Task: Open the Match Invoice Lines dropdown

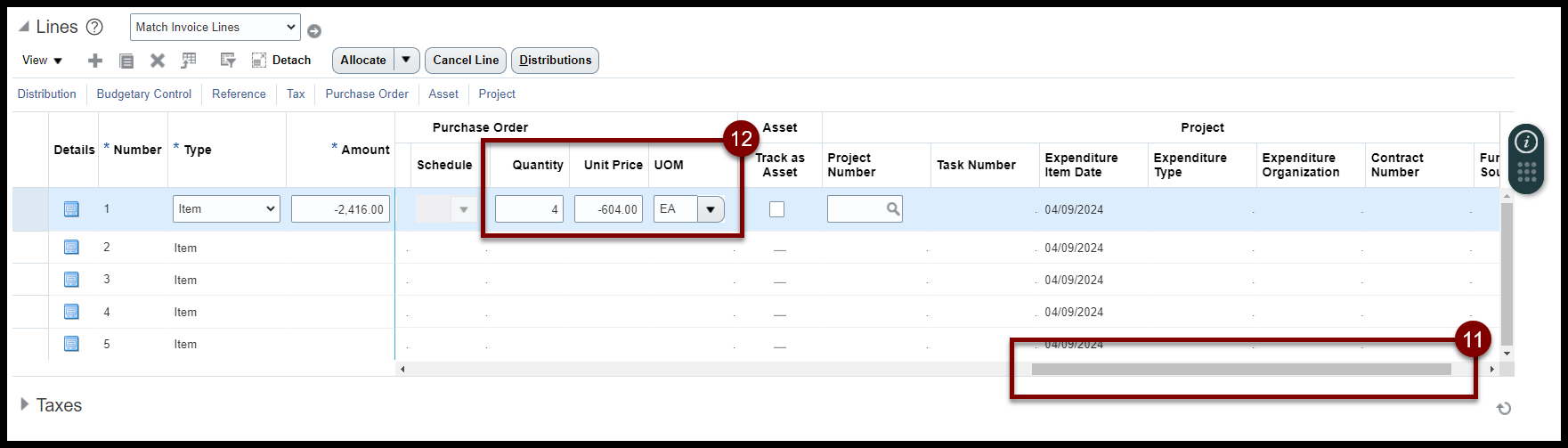Action: [x=215, y=27]
